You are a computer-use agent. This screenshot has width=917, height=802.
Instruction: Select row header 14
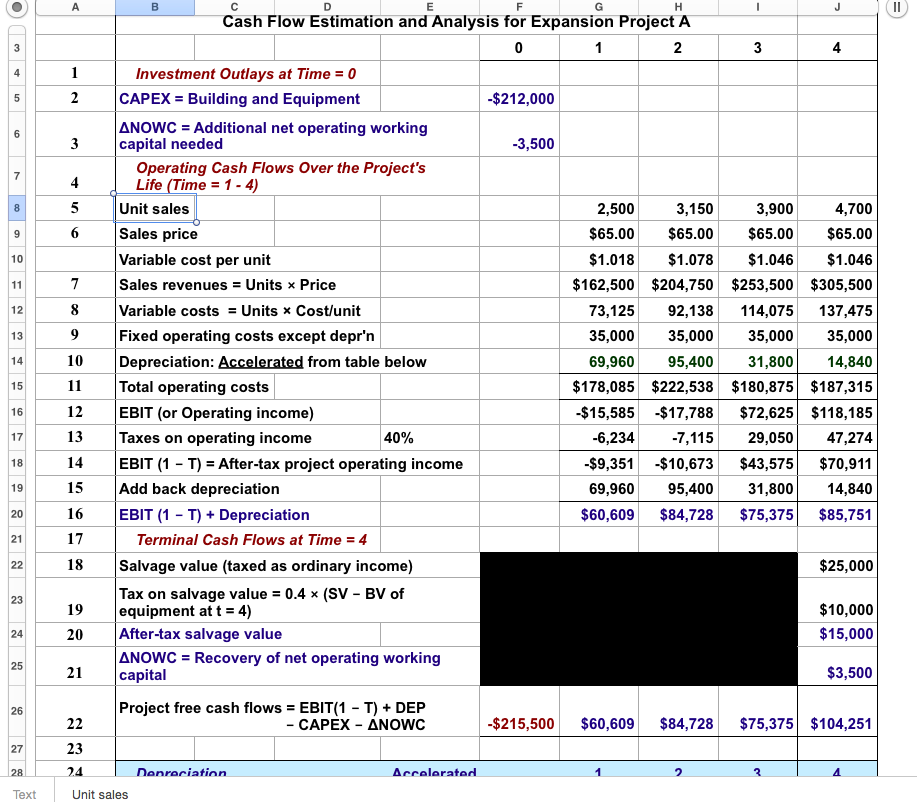[16, 361]
